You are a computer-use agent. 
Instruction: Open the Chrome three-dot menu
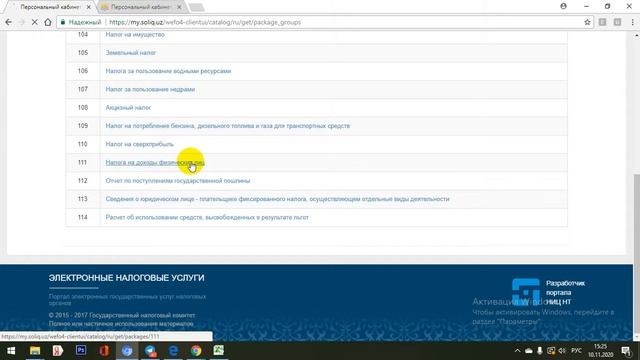[x=632, y=22]
